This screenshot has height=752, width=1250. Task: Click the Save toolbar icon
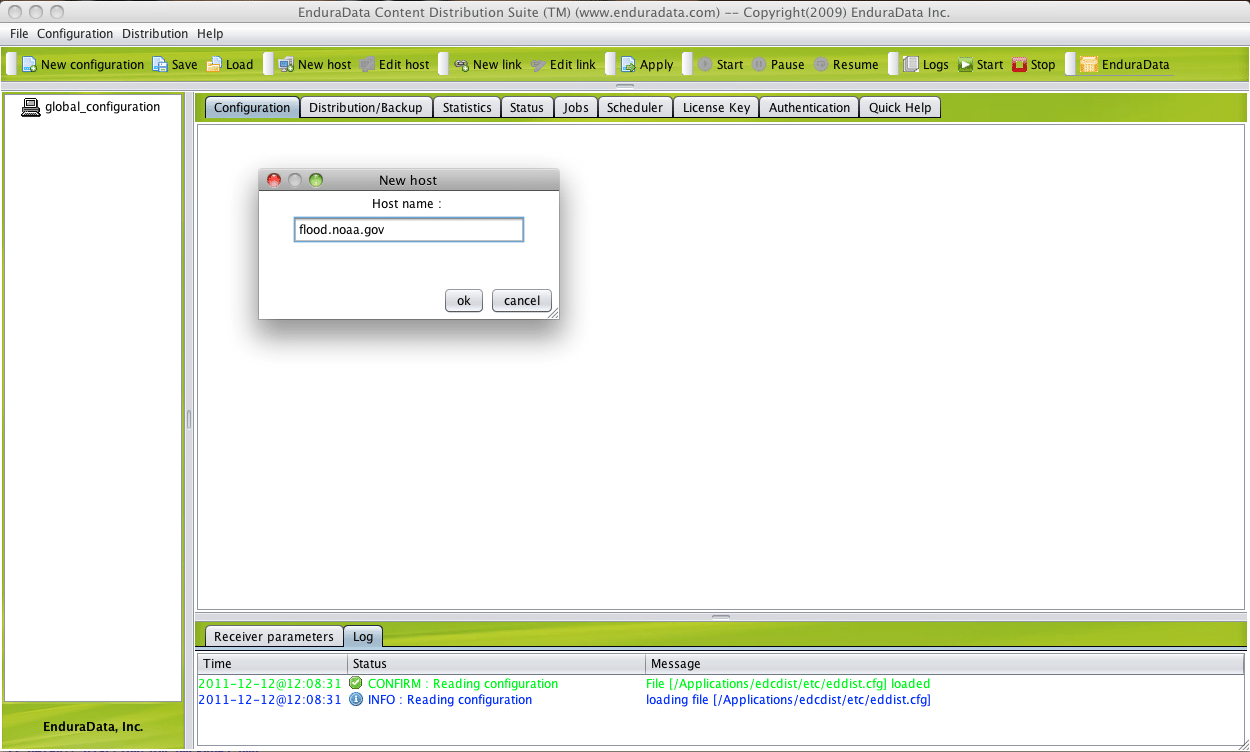[x=160, y=64]
